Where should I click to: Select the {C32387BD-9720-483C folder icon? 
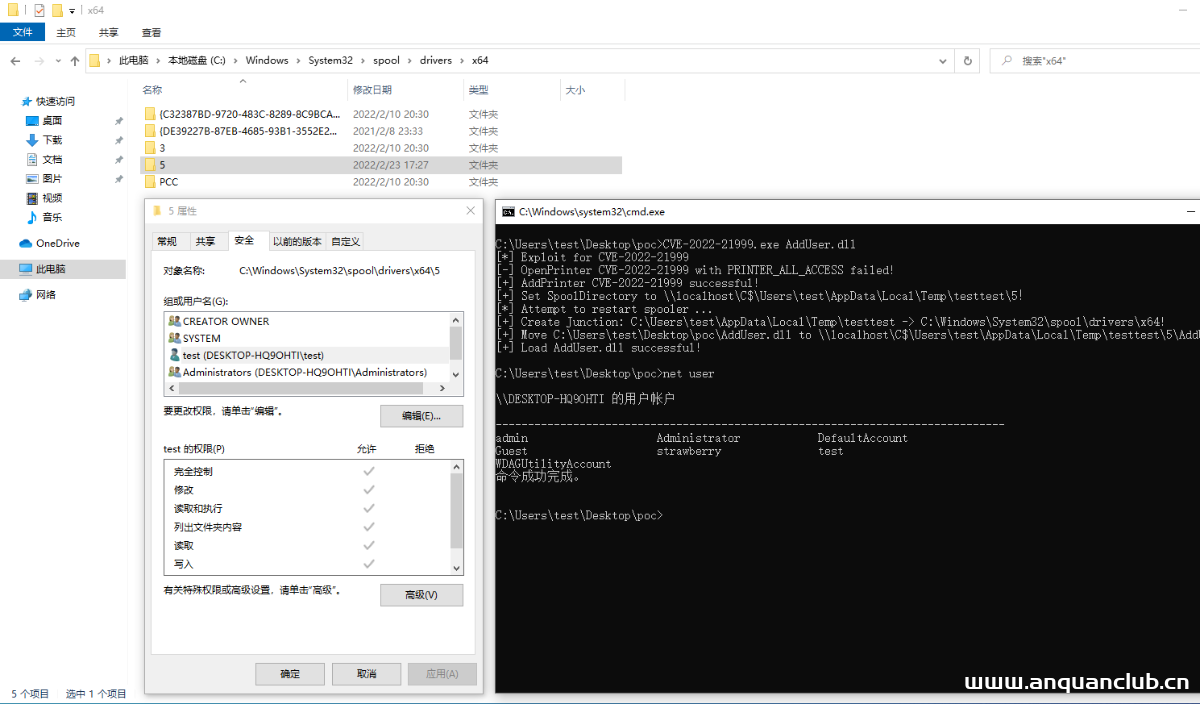[150, 114]
